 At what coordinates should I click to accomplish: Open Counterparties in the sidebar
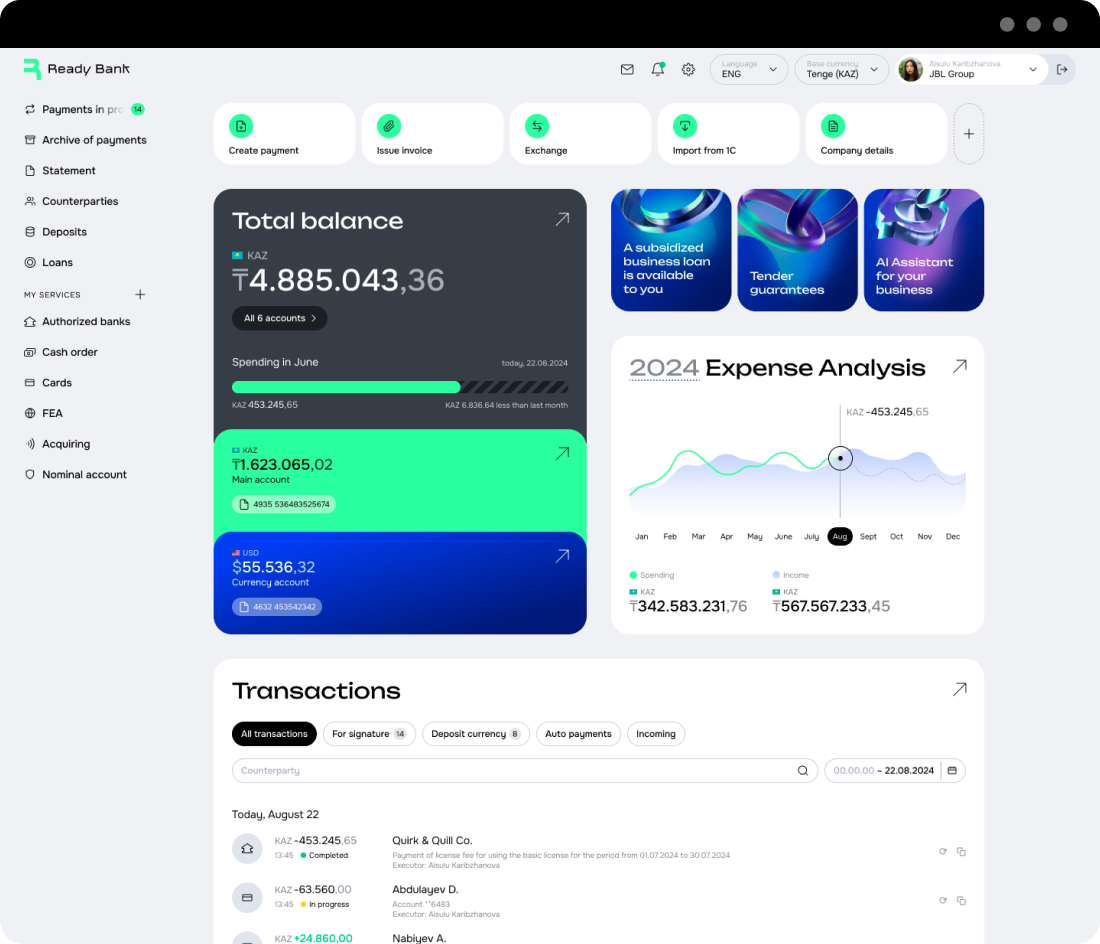click(x=80, y=201)
